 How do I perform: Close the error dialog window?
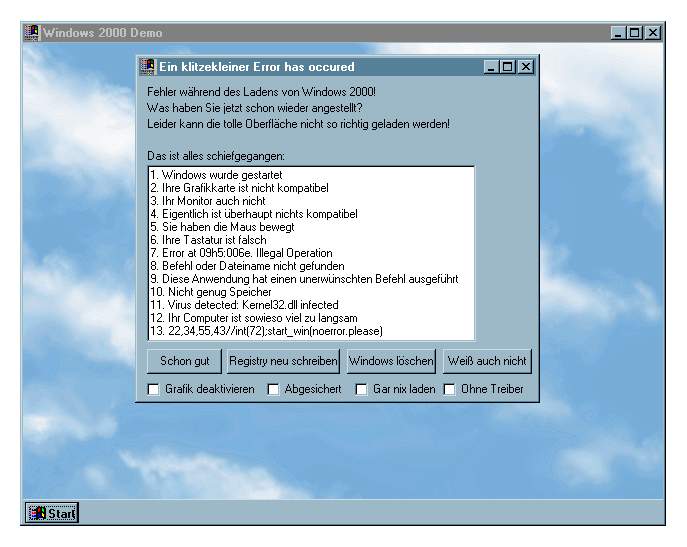coord(526,67)
